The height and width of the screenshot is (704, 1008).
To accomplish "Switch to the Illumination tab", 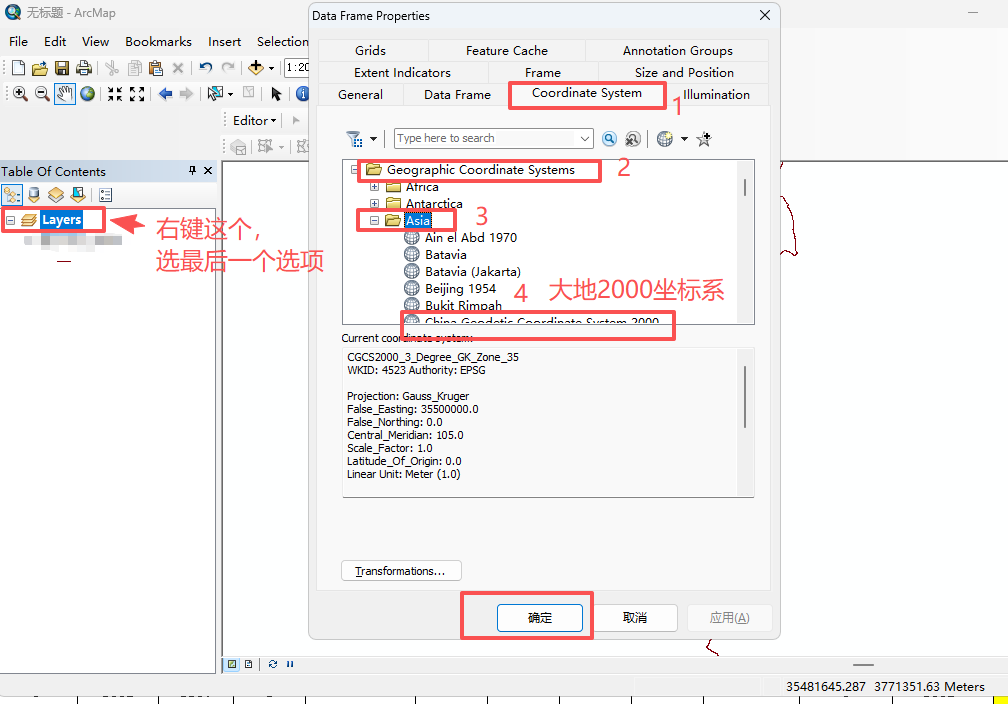I will coord(716,95).
